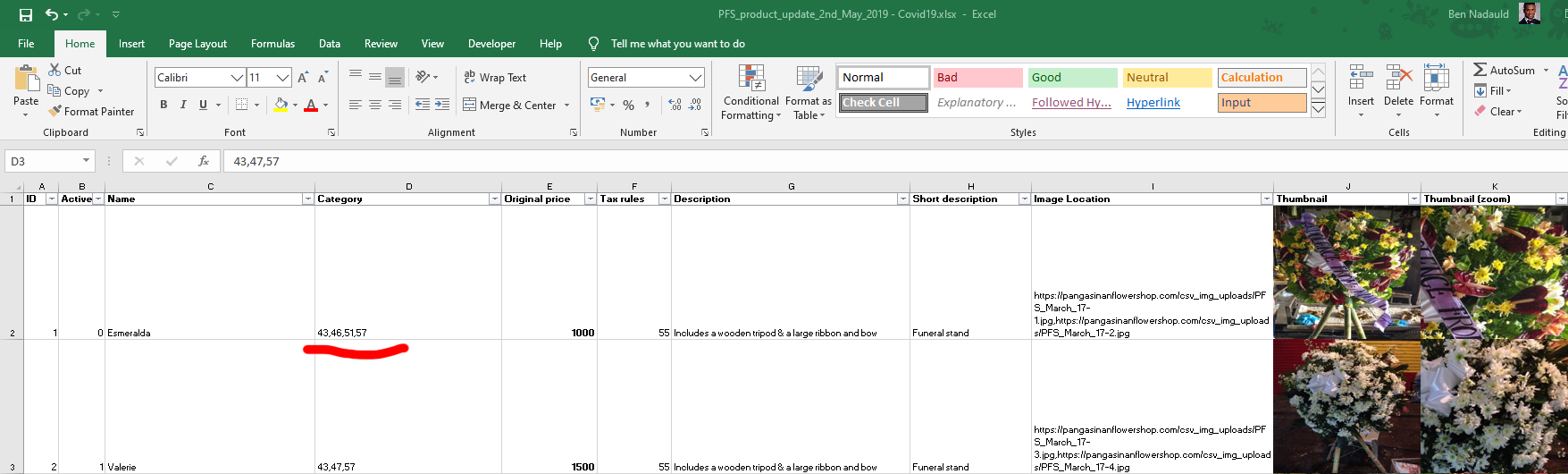Click Insert Function fx icon

coord(204,161)
